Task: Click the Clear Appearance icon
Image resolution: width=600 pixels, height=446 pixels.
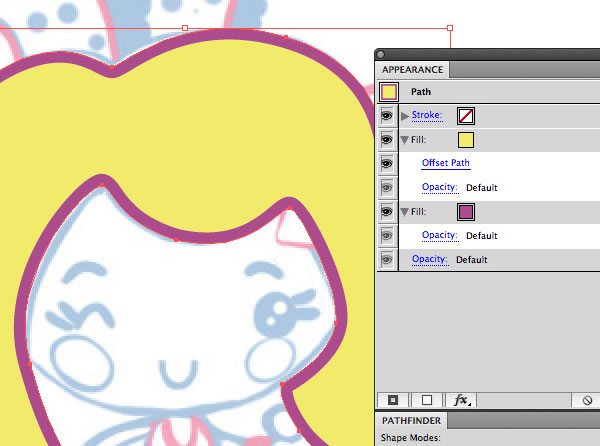Action: 587,400
